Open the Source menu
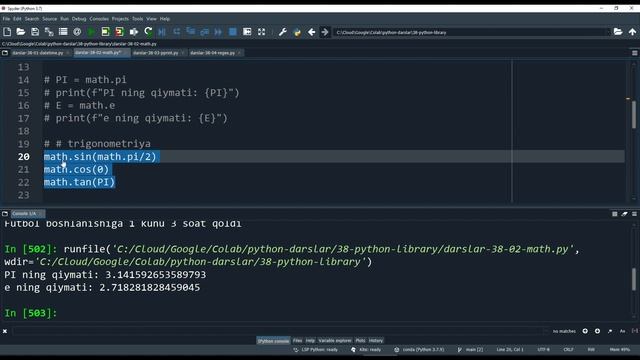This screenshot has width=640, height=360. (x=50, y=19)
